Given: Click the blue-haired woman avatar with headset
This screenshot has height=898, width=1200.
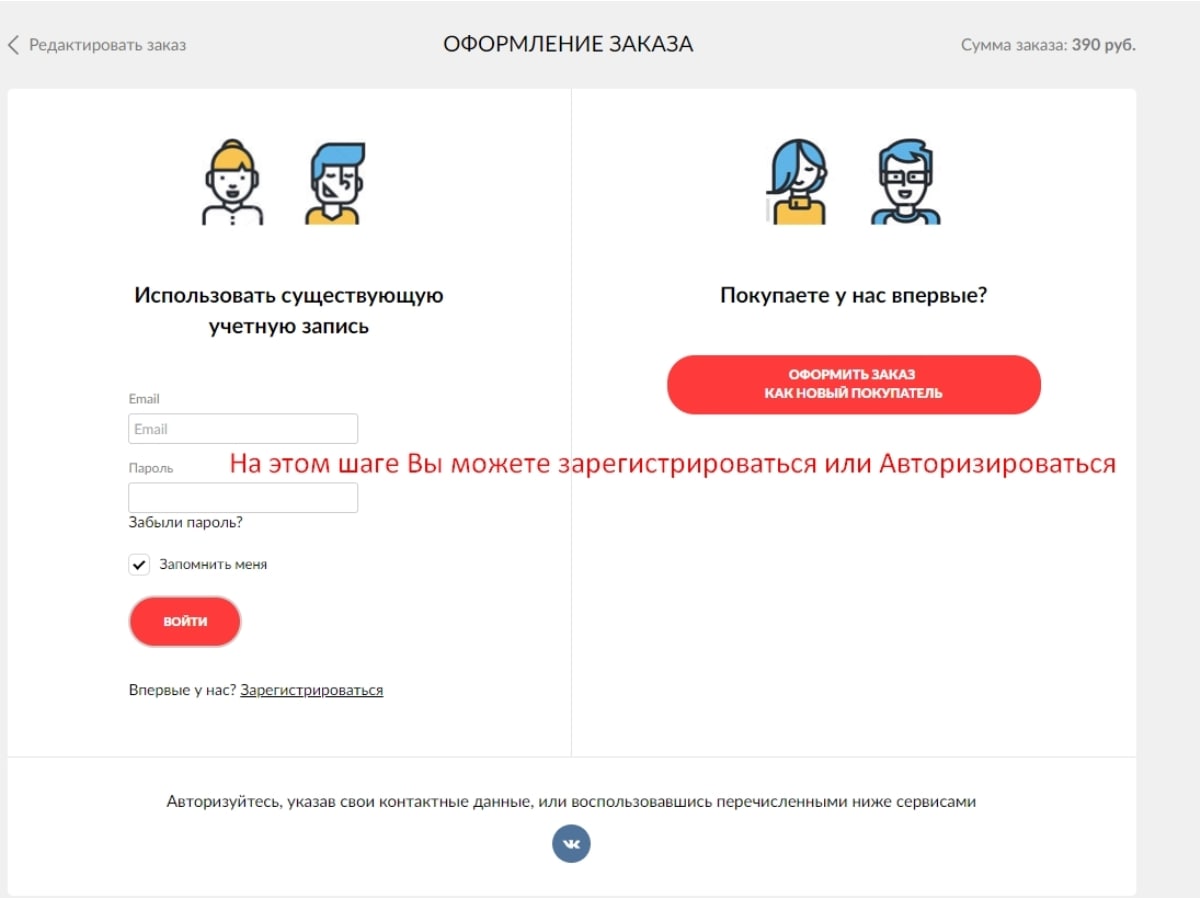Looking at the screenshot, I should (x=797, y=181).
